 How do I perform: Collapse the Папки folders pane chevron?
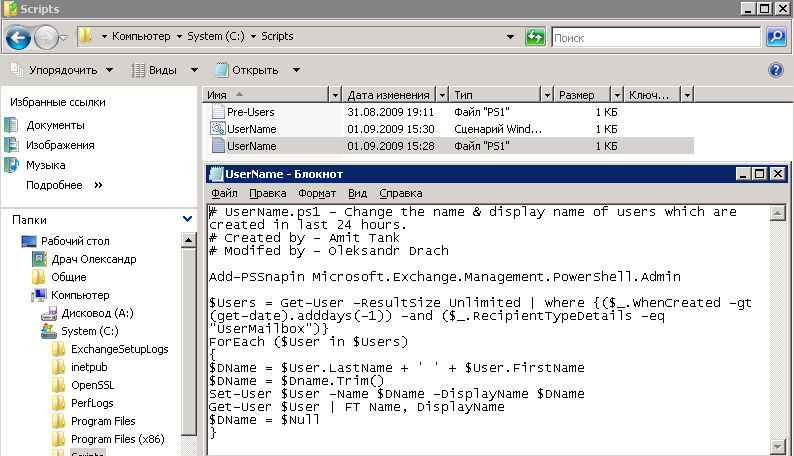coord(187,219)
